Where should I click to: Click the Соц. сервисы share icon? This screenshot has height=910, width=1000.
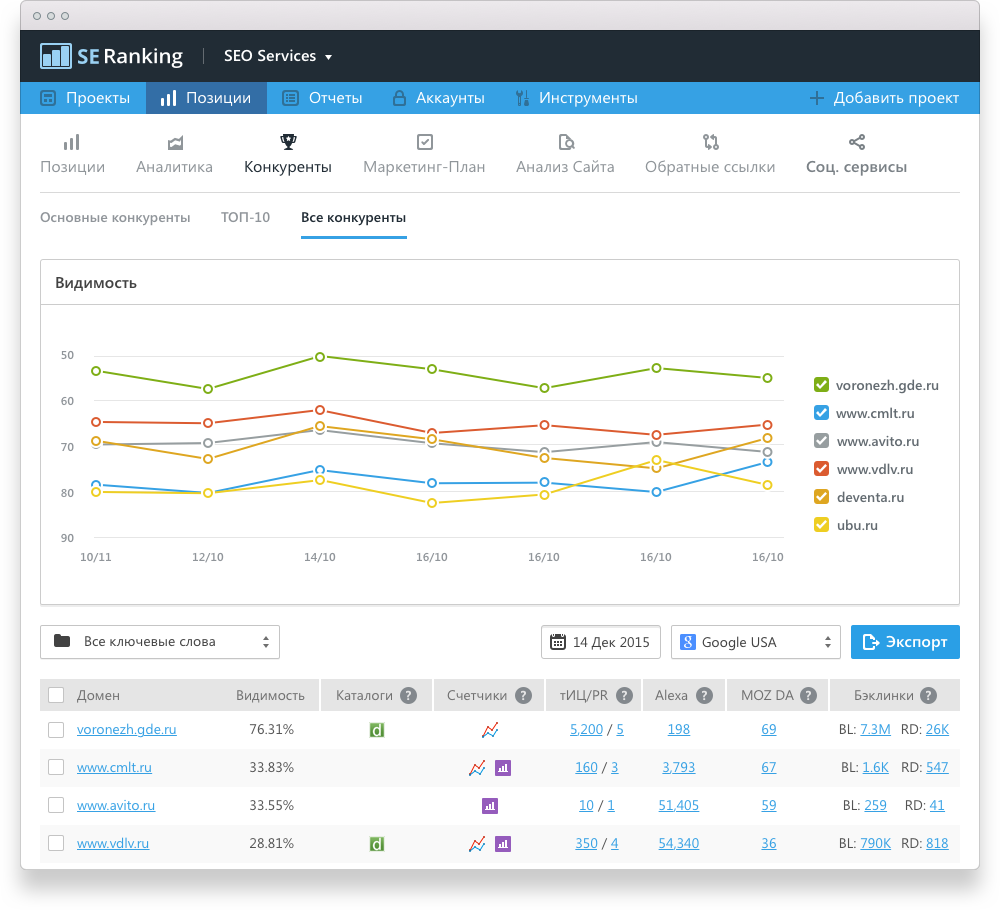click(x=857, y=142)
